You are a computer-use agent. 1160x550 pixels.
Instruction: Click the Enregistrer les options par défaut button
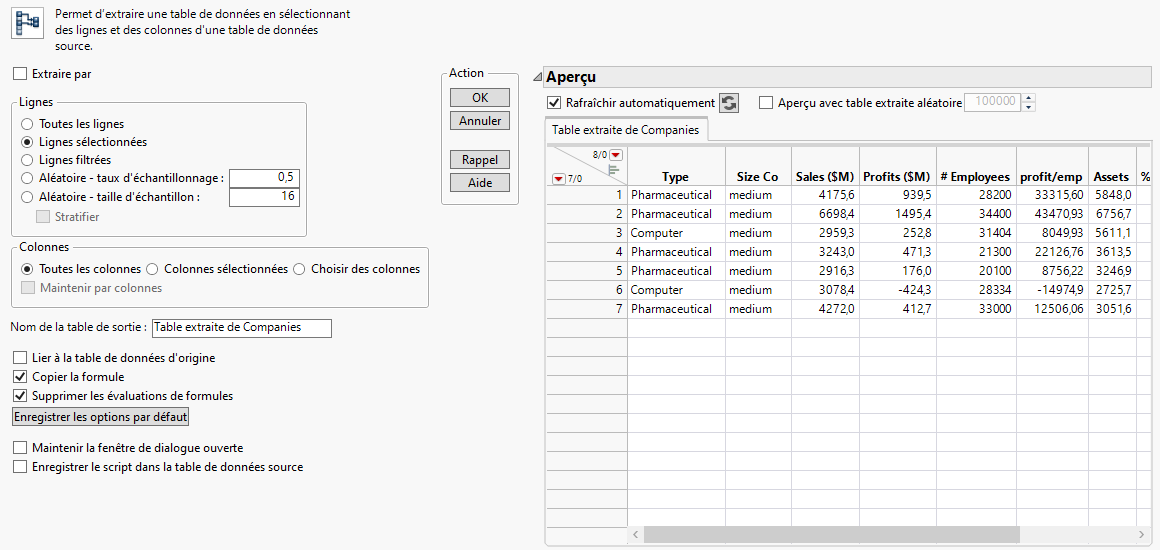100,417
